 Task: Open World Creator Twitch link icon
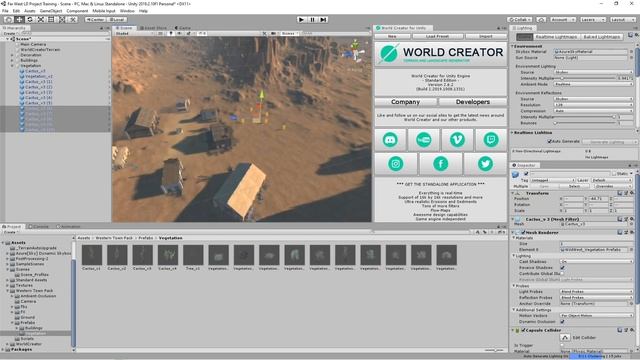[491, 140]
